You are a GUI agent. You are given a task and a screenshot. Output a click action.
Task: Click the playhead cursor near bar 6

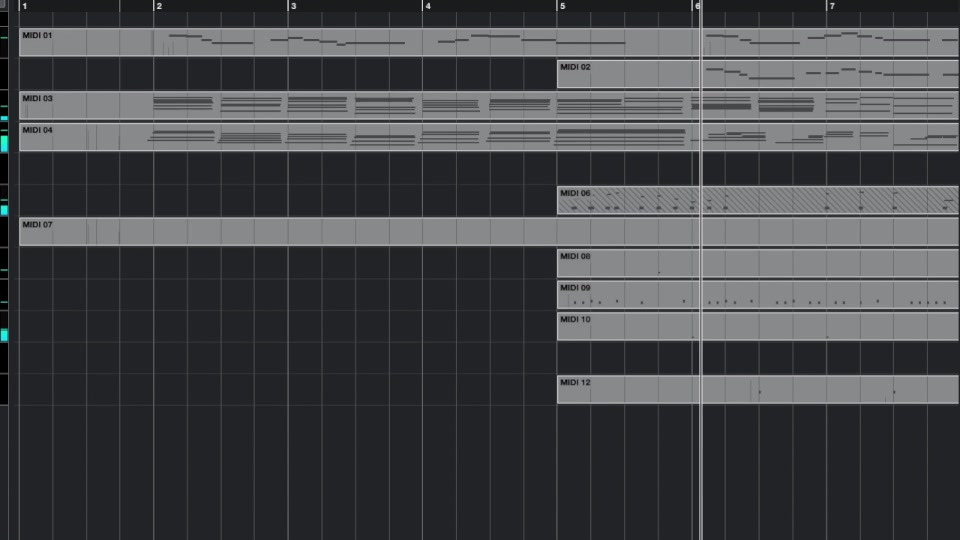pyautogui.click(x=700, y=269)
